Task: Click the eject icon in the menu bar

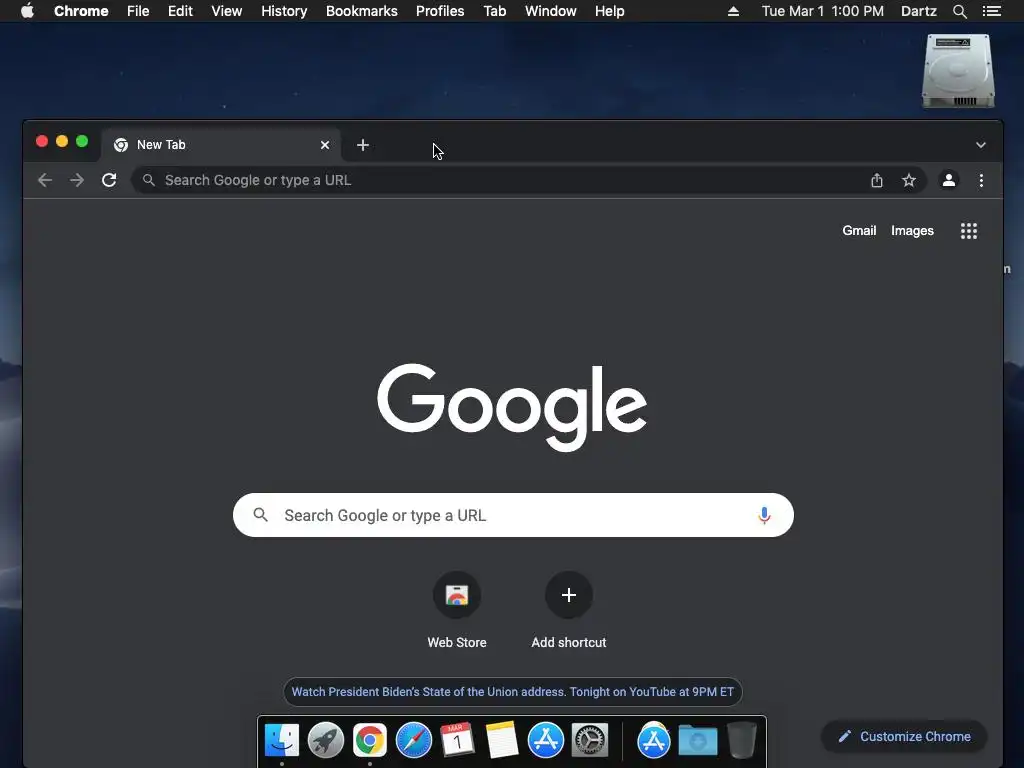Action: pyautogui.click(x=733, y=11)
